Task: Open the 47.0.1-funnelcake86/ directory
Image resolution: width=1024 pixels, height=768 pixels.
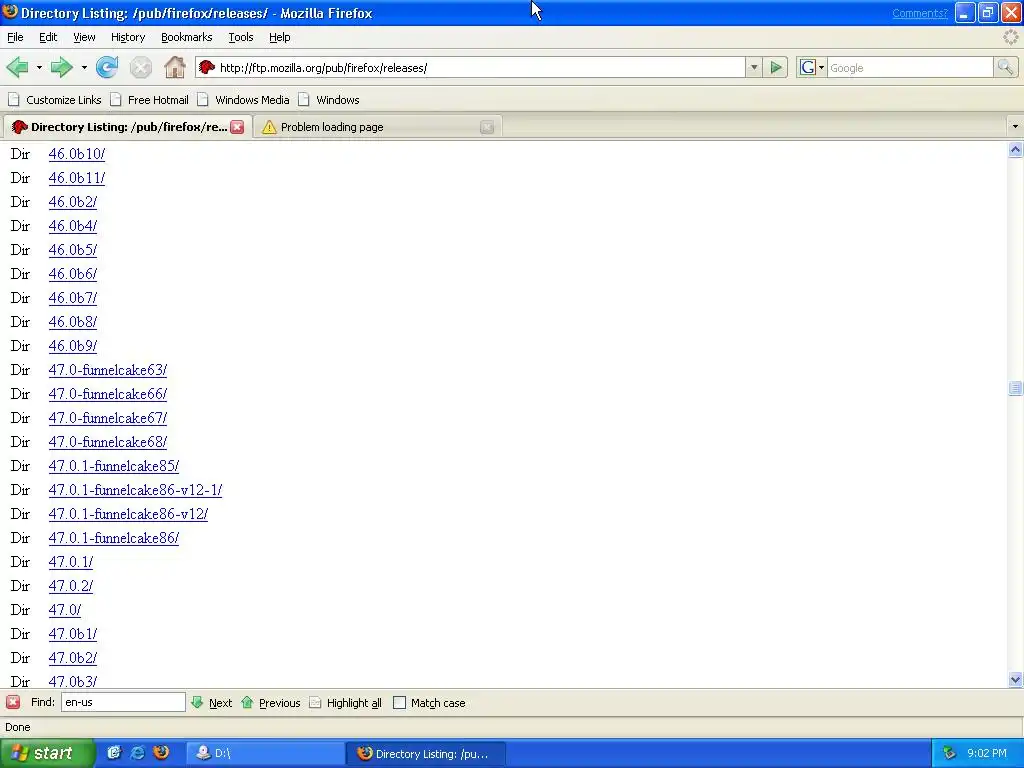Action: pyautogui.click(x=114, y=537)
